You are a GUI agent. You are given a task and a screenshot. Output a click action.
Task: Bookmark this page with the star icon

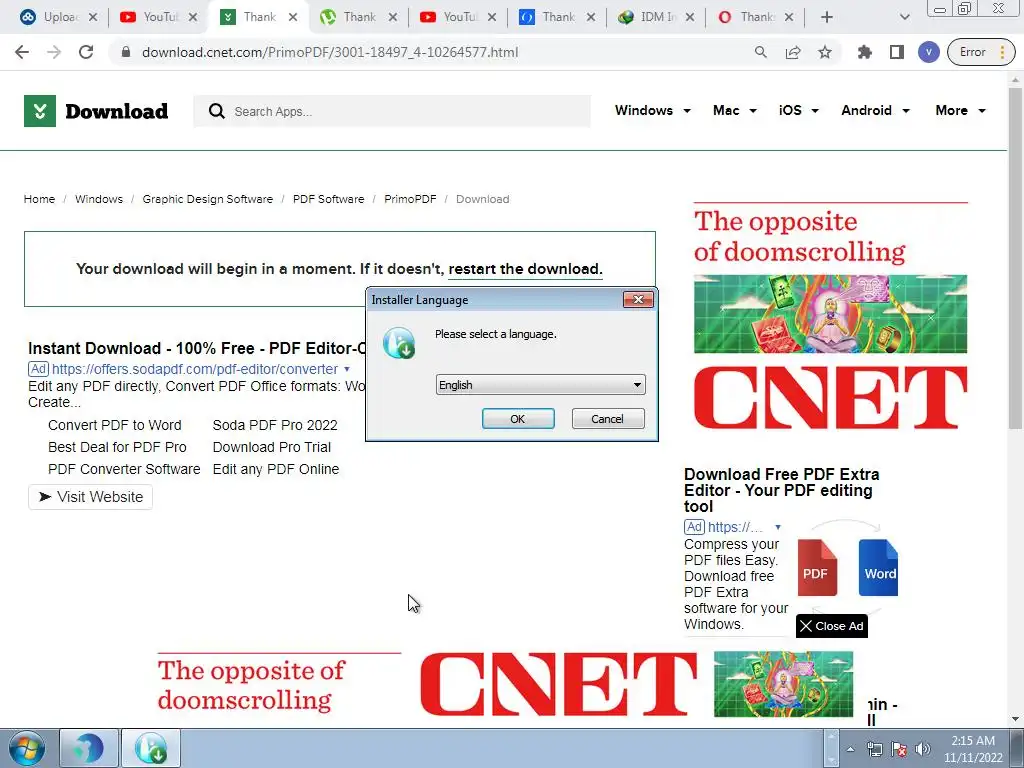coord(825,52)
